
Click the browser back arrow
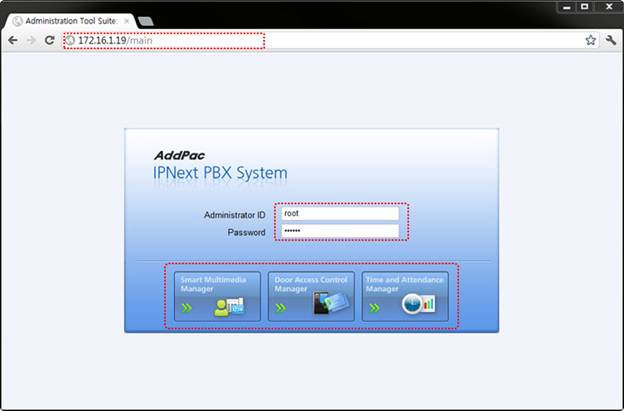pyautogui.click(x=13, y=40)
